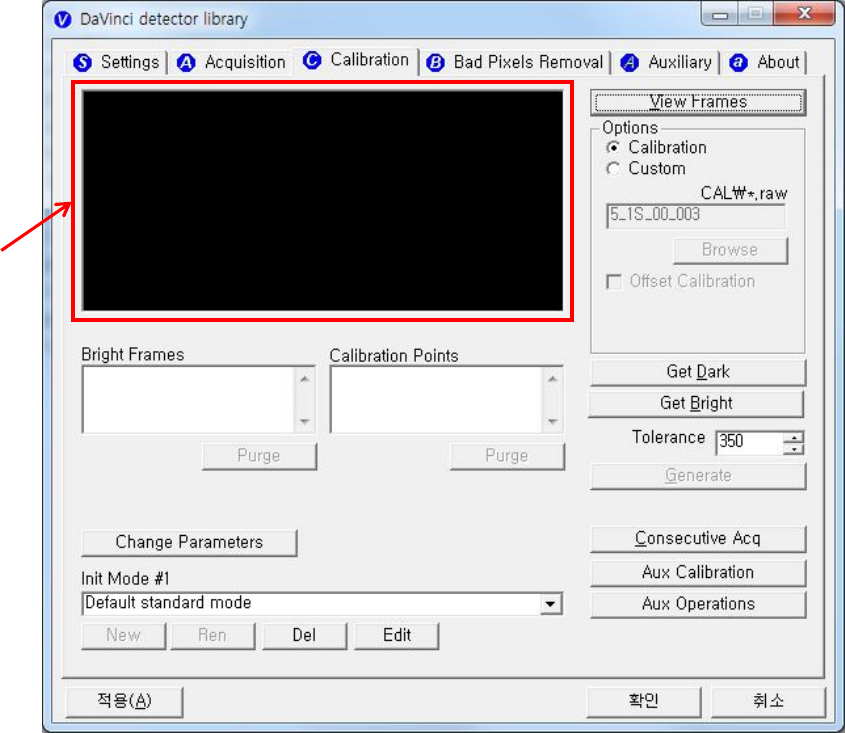Viewport: 845px width, 733px height.
Task: Click the S icon on Settings tab
Action: coord(82,63)
